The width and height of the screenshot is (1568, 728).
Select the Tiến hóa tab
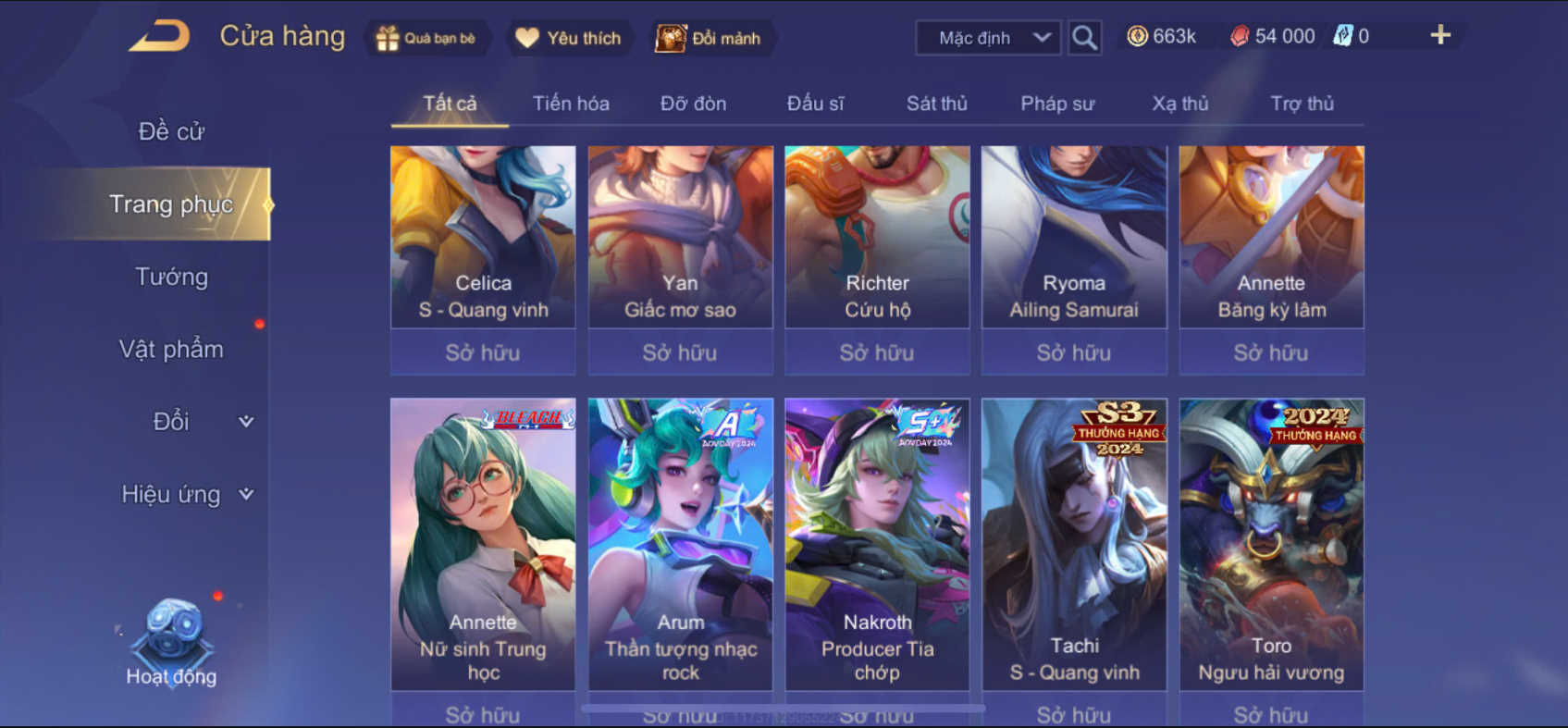[x=571, y=104]
